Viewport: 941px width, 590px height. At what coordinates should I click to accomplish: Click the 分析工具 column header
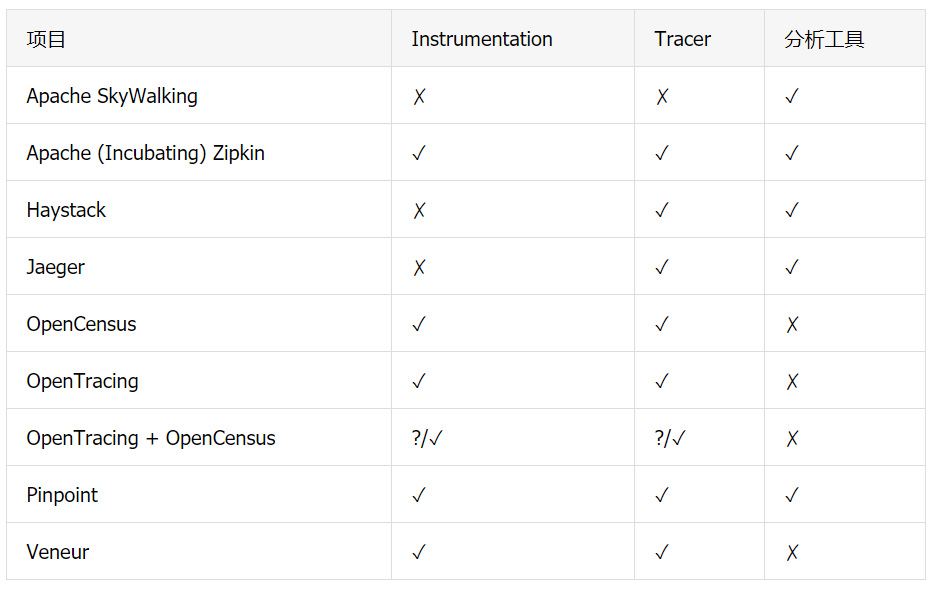(x=824, y=40)
